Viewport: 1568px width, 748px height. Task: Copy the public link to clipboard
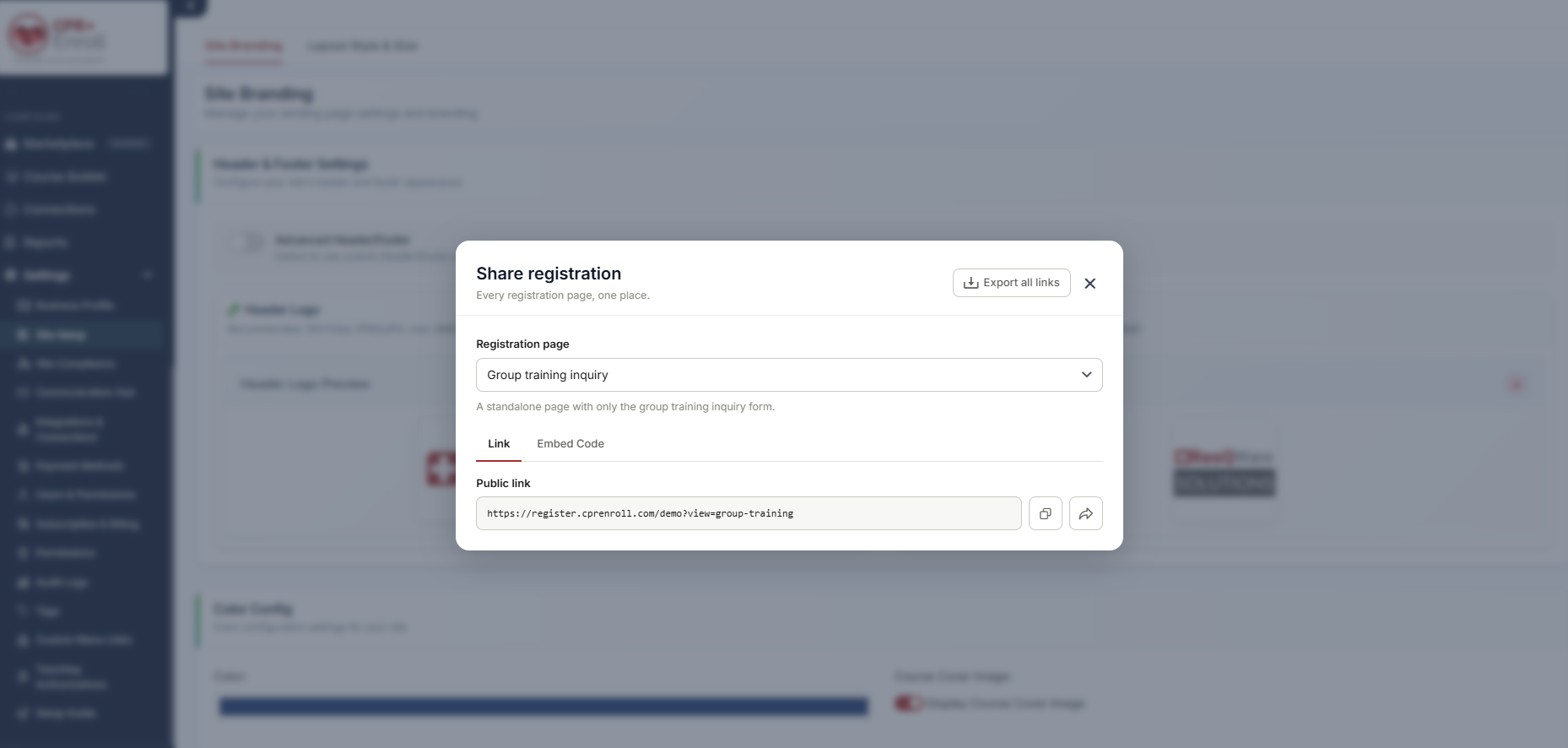[1045, 513]
